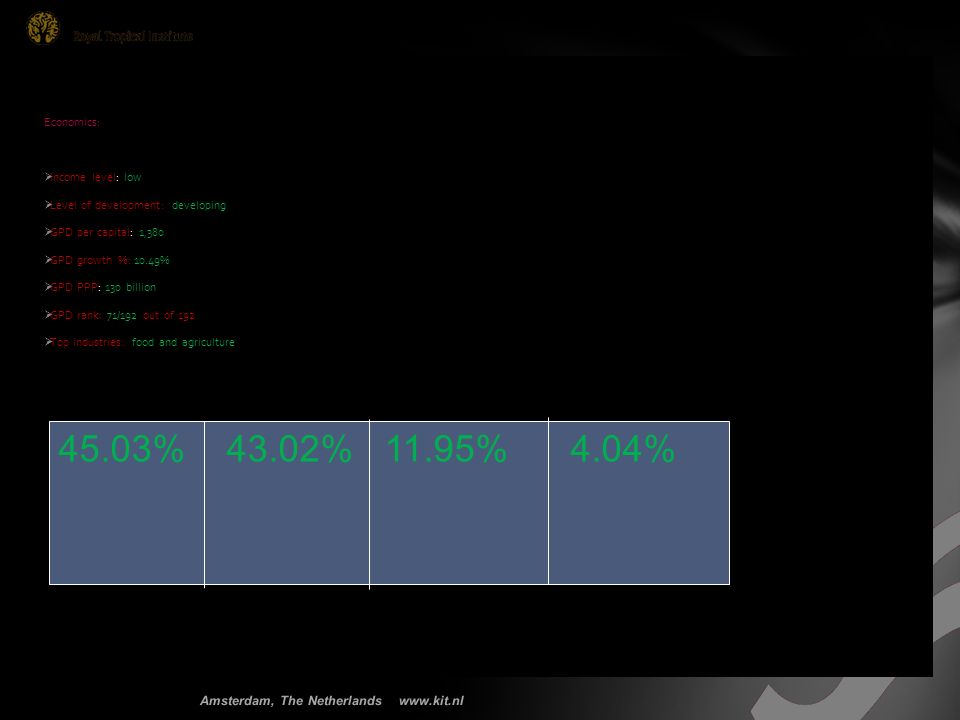Select the 'GPD rank: 71/192' line
This screenshot has width=960, height=720.
point(120,315)
